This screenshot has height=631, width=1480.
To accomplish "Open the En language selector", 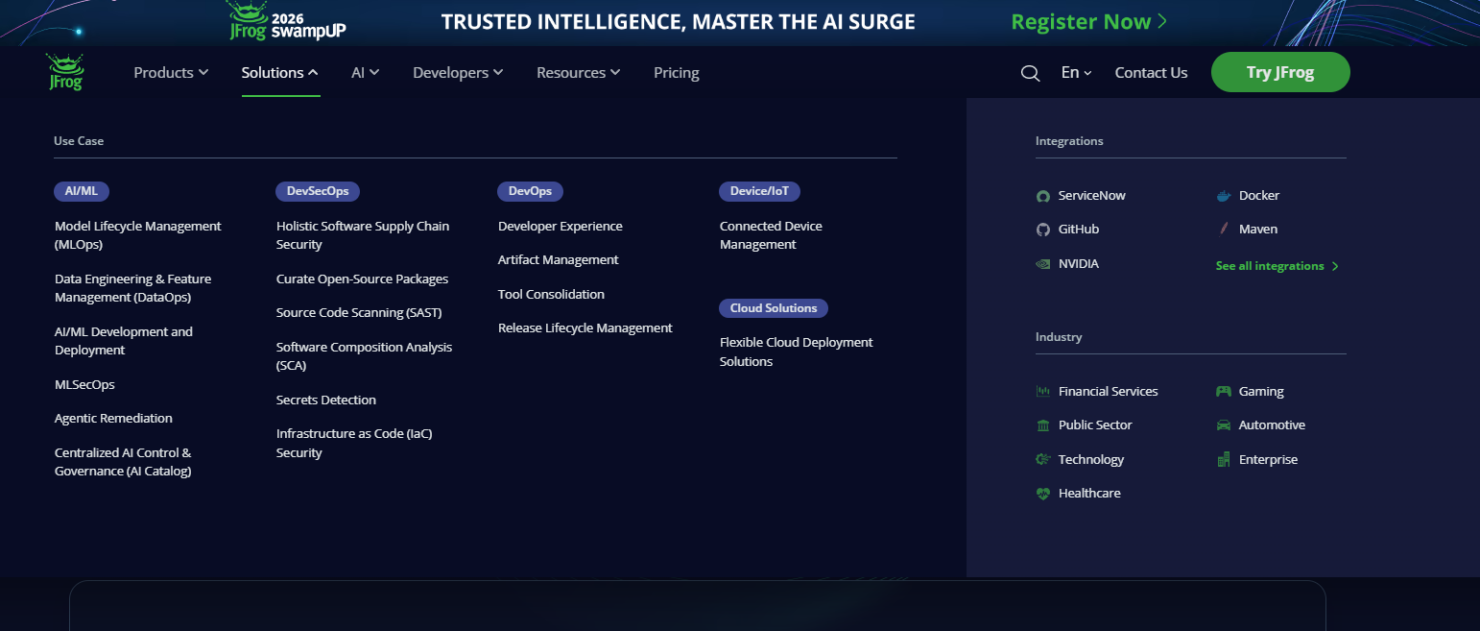I will [1076, 73].
